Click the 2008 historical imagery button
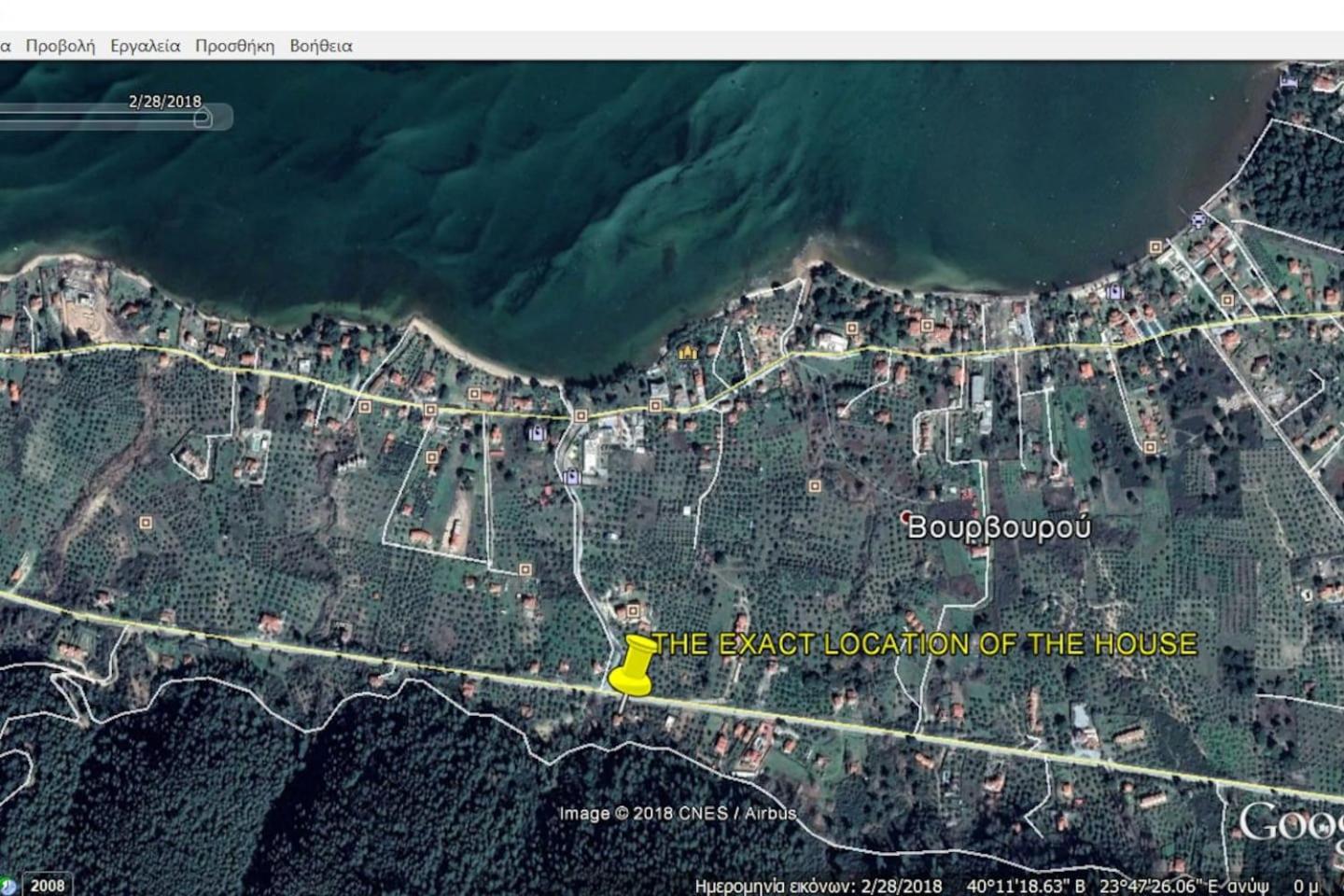This screenshot has width=1344, height=896. [47, 885]
